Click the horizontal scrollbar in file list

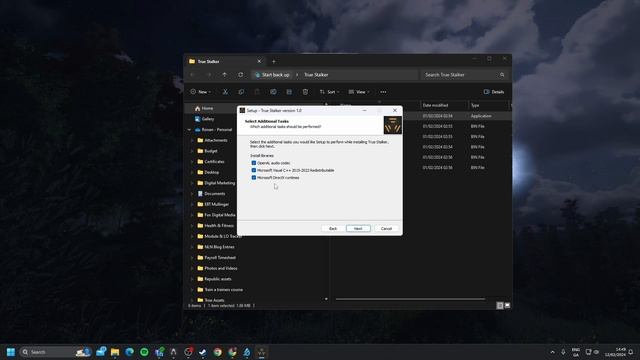[410, 299]
